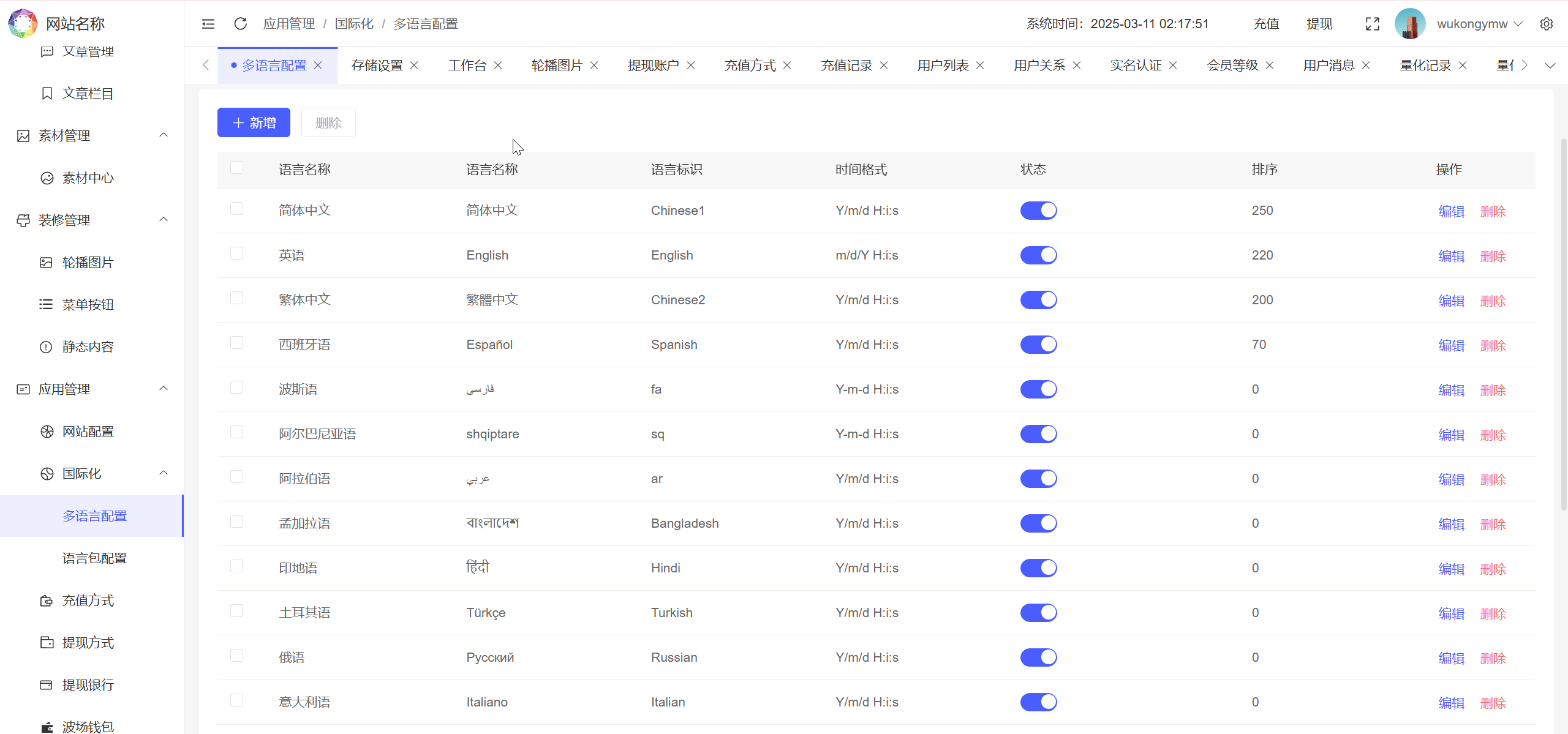Click the 网站配置 globe icon
This screenshot has width=1568, height=734.
click(47, 431)
